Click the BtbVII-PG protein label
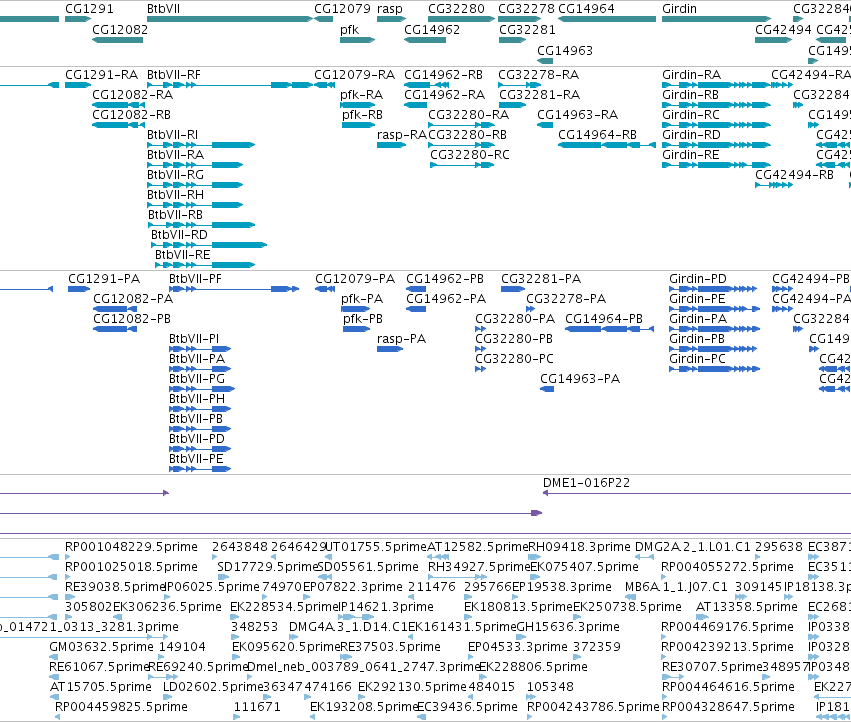 196,378
